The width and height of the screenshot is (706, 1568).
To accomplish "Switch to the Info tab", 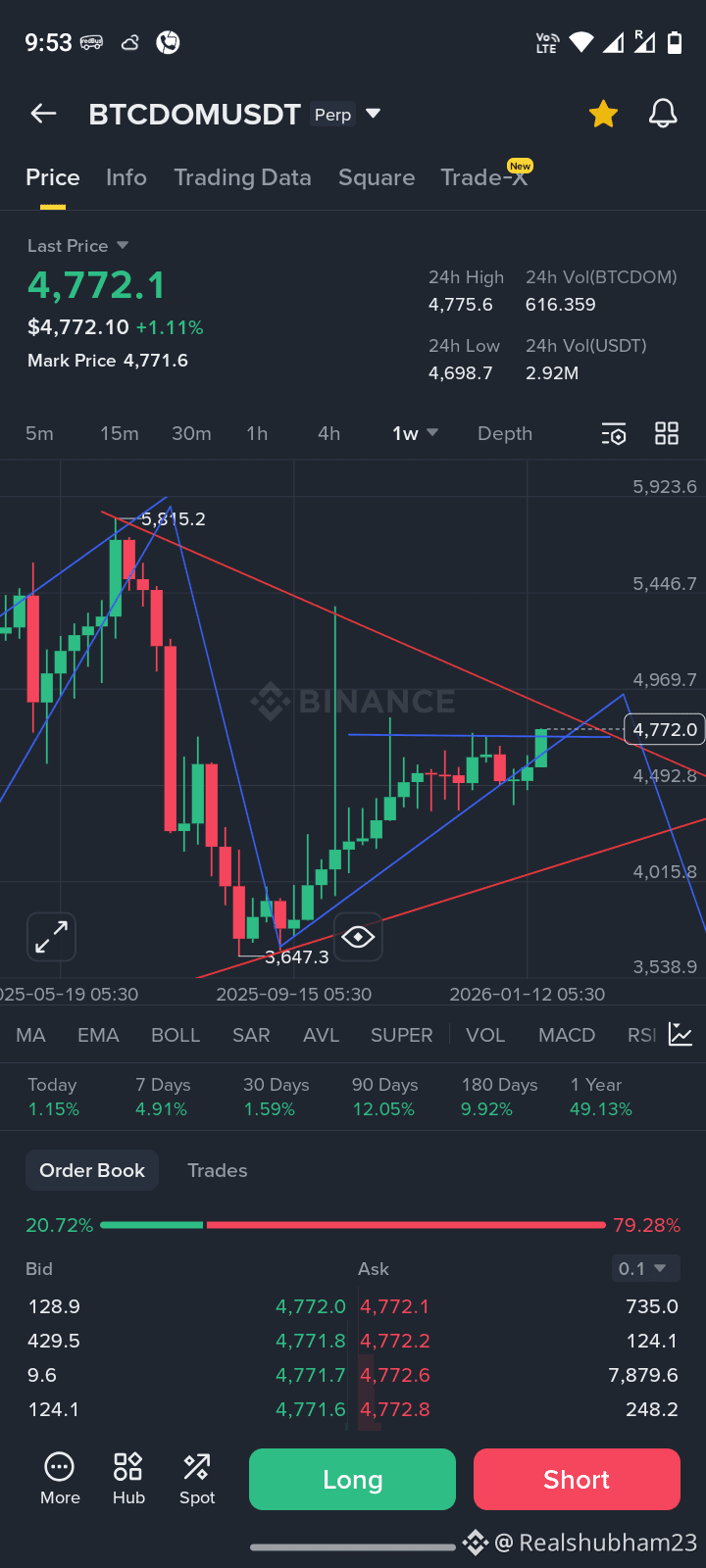I will tap(126, 177).
